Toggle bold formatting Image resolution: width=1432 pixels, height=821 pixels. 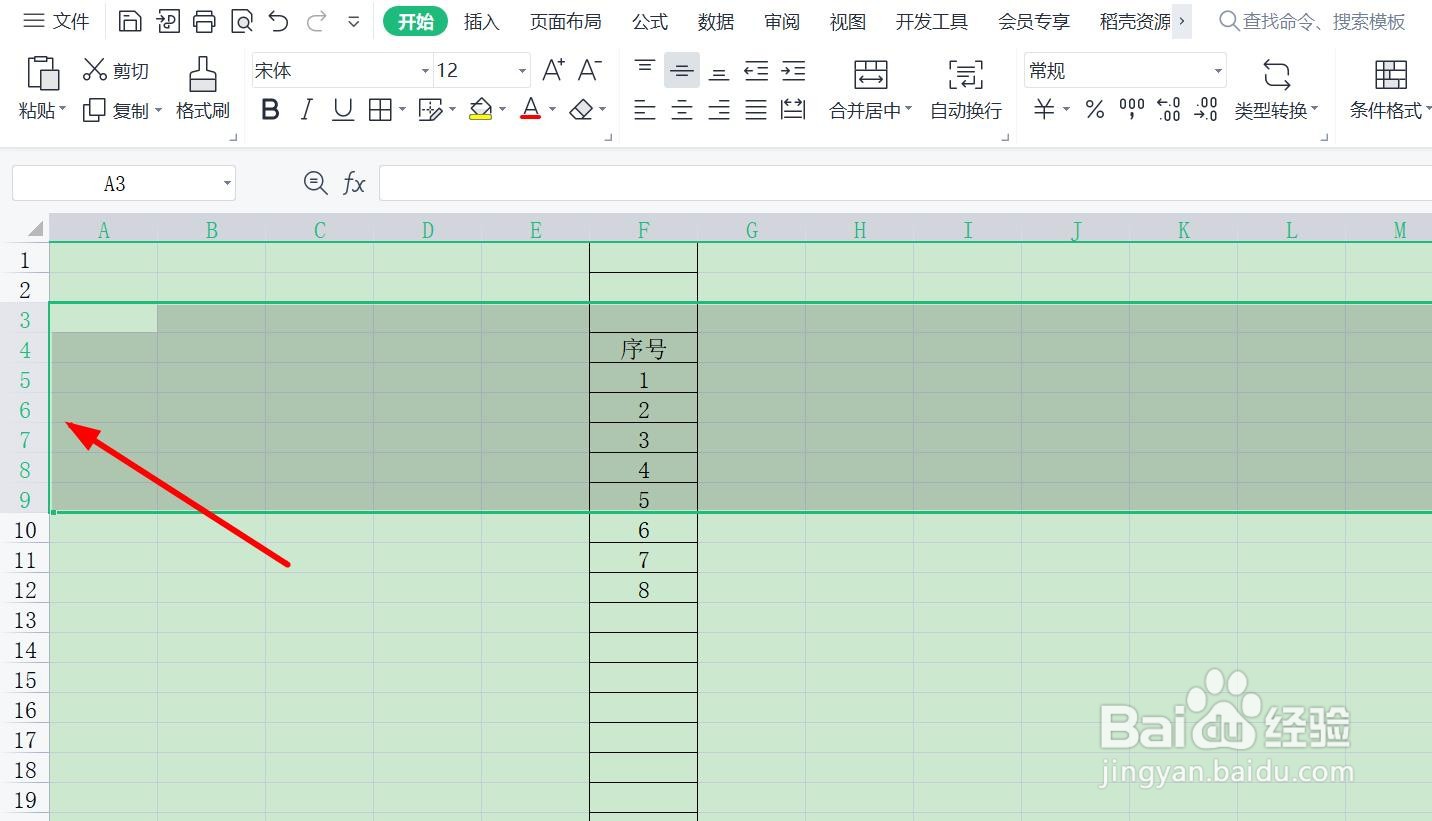[x=269, y=110]
